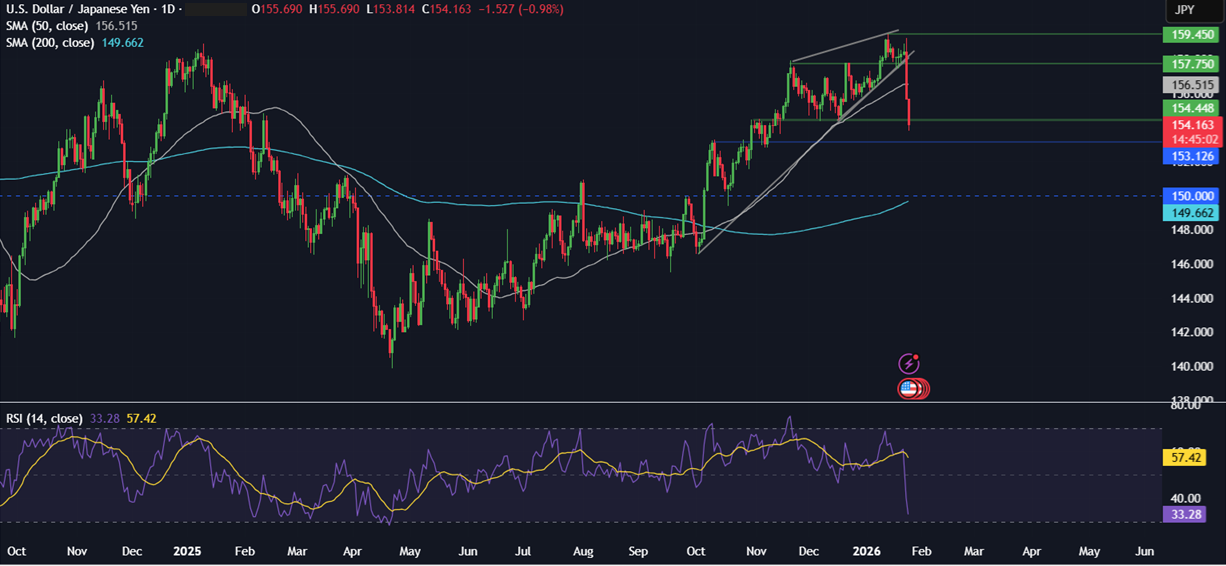Screen dimensions: 1226x566
Task: Click the purple 33.28 RSI value label
Action: pos(1187,514)
